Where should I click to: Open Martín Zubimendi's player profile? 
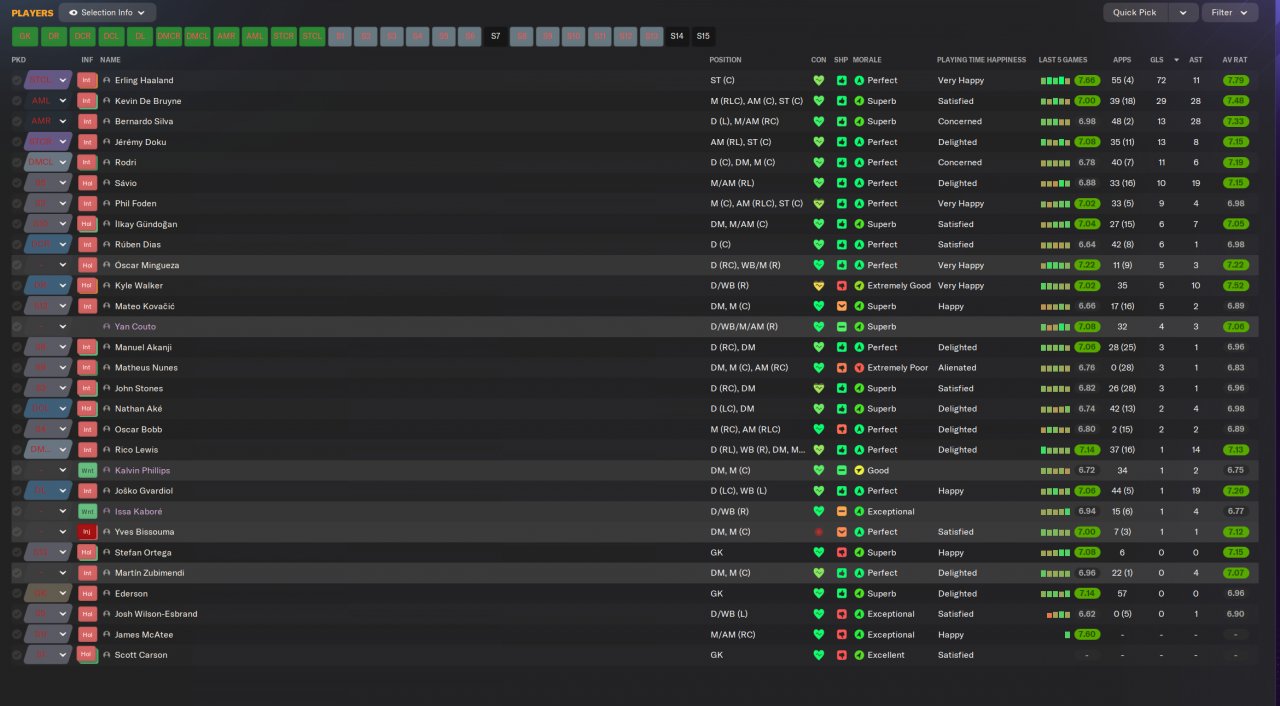tap(150, 573)
